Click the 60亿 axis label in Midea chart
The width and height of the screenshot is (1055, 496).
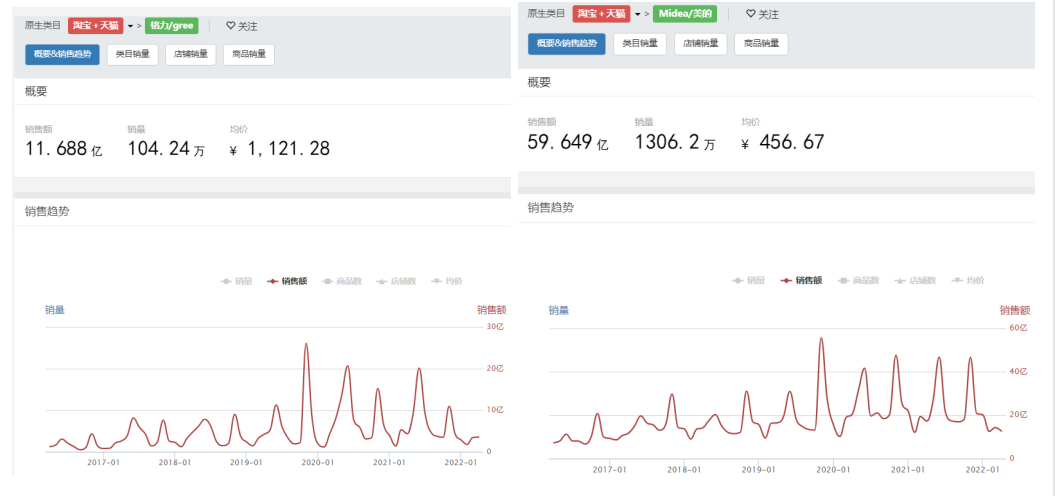[1018, 328]
